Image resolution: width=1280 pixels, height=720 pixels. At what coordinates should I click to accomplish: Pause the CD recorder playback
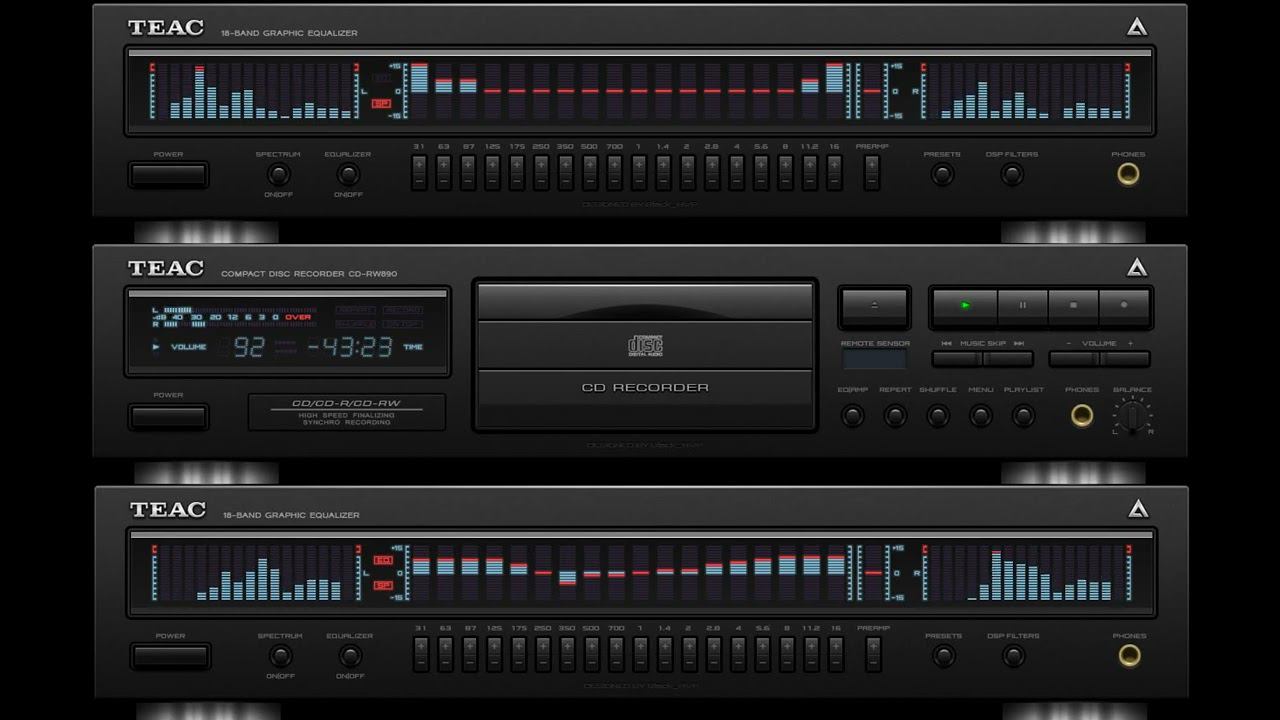pos(1022,306)
